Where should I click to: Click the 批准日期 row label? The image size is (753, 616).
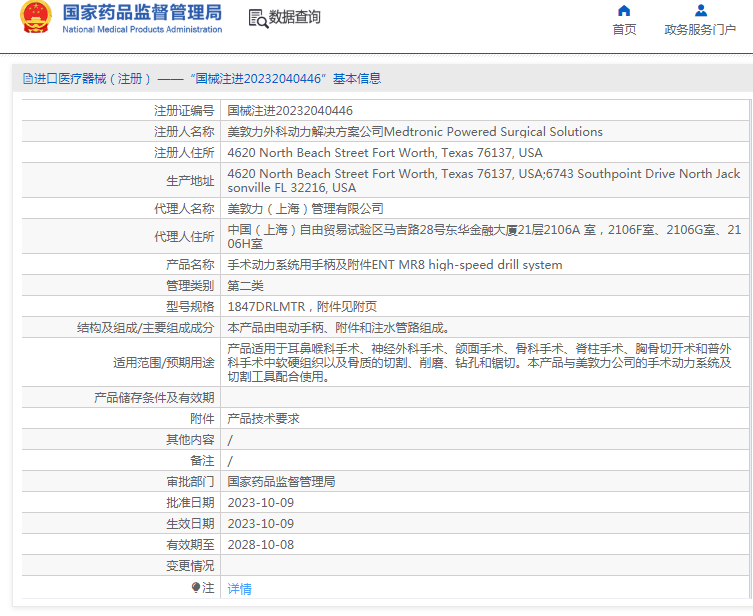tap(190, 503)
